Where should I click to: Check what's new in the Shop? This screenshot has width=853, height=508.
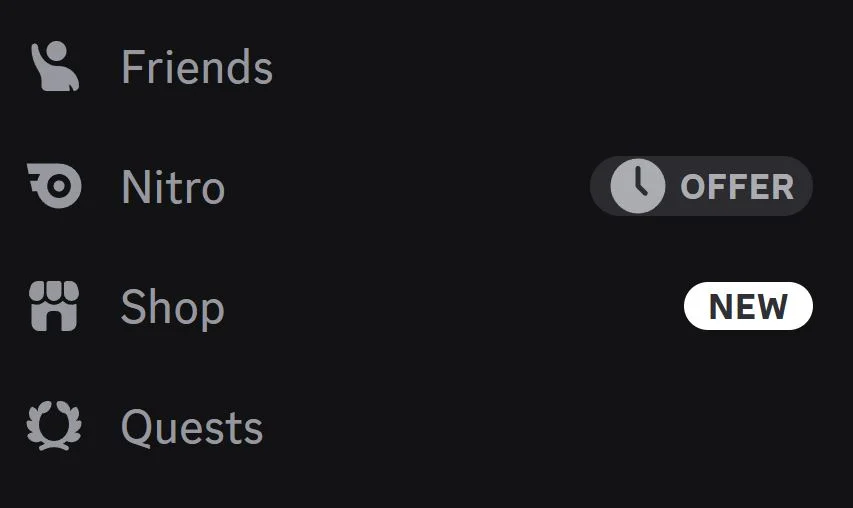coord(748,307)
